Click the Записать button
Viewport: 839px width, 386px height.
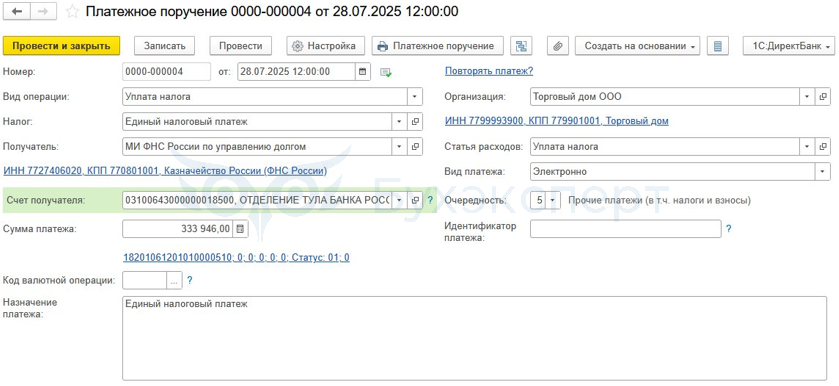[164, 46]
